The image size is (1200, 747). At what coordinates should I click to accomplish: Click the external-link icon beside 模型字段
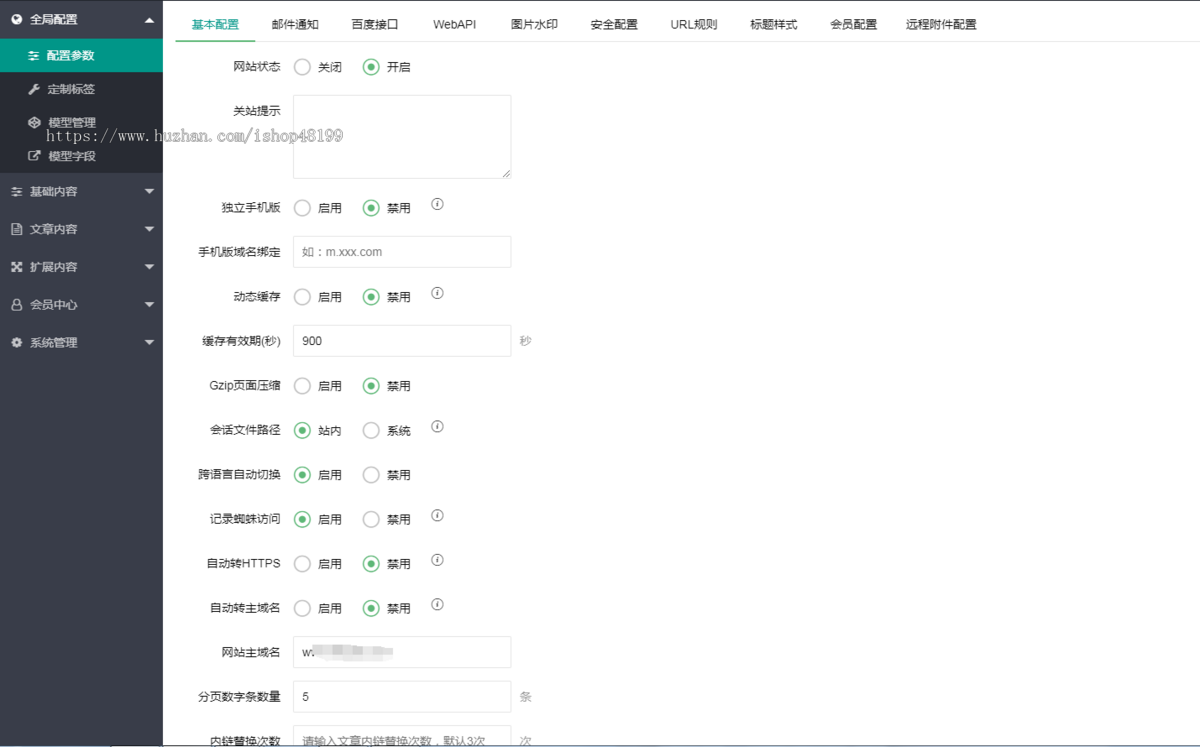[x=34, y=156]
